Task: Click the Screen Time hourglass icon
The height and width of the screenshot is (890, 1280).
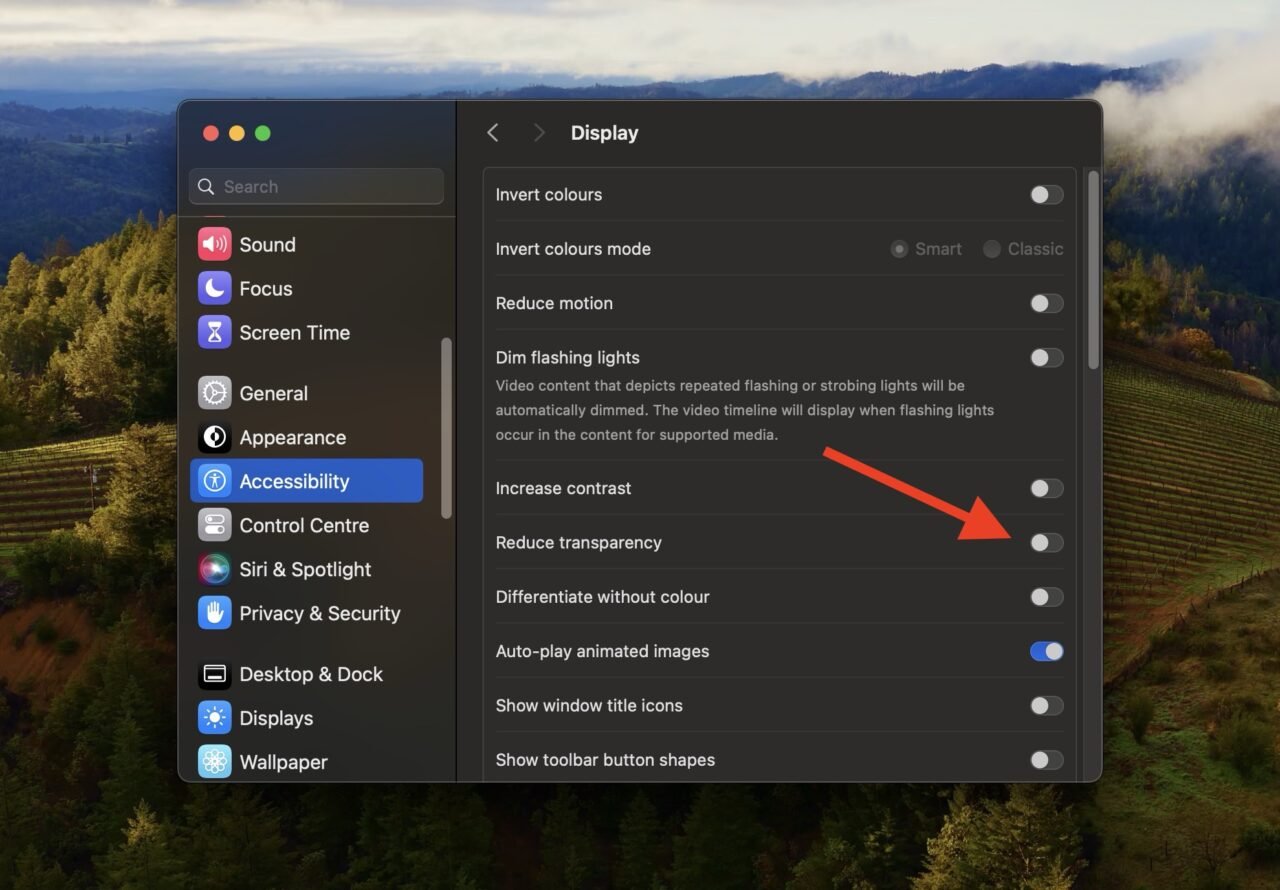Action: click(x=214, y=332)
